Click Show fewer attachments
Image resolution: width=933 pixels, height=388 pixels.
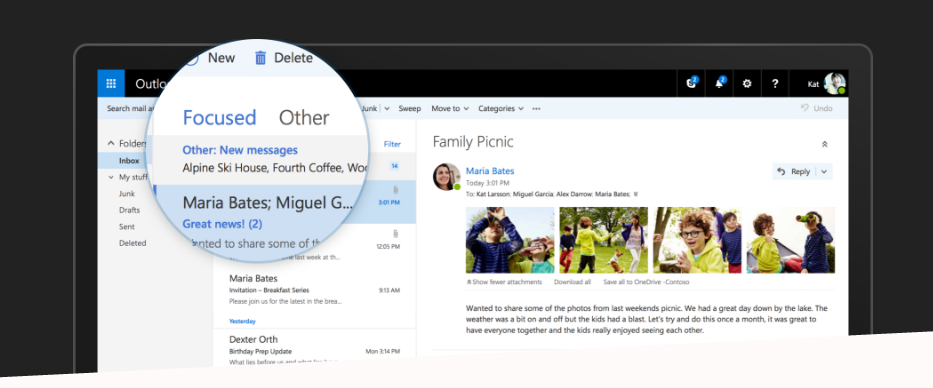504,282
